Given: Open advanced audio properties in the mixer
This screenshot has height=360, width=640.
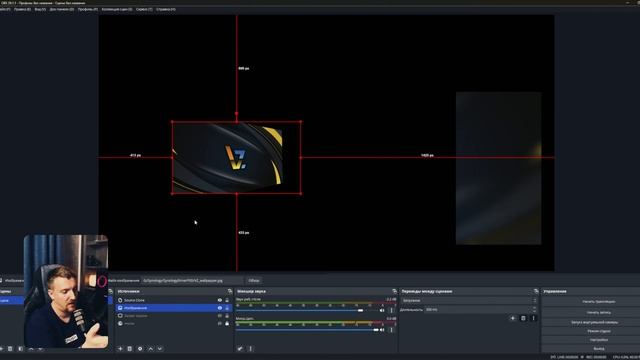Looking at the screenshot, I should point(240,349).
